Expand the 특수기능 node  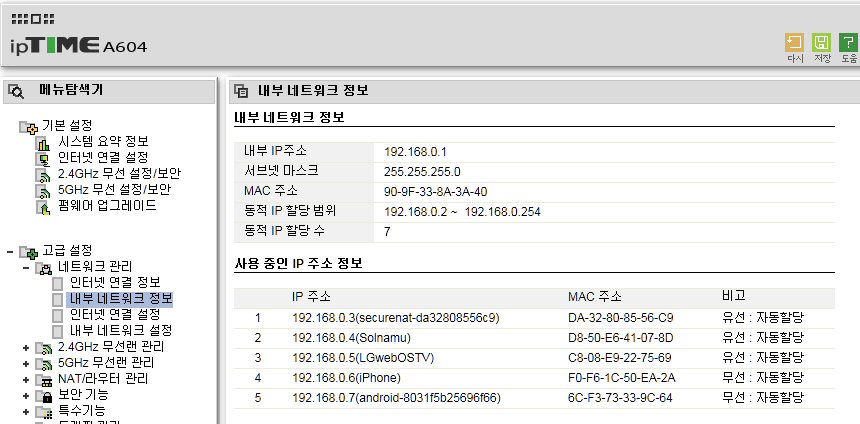coord(26,411)
